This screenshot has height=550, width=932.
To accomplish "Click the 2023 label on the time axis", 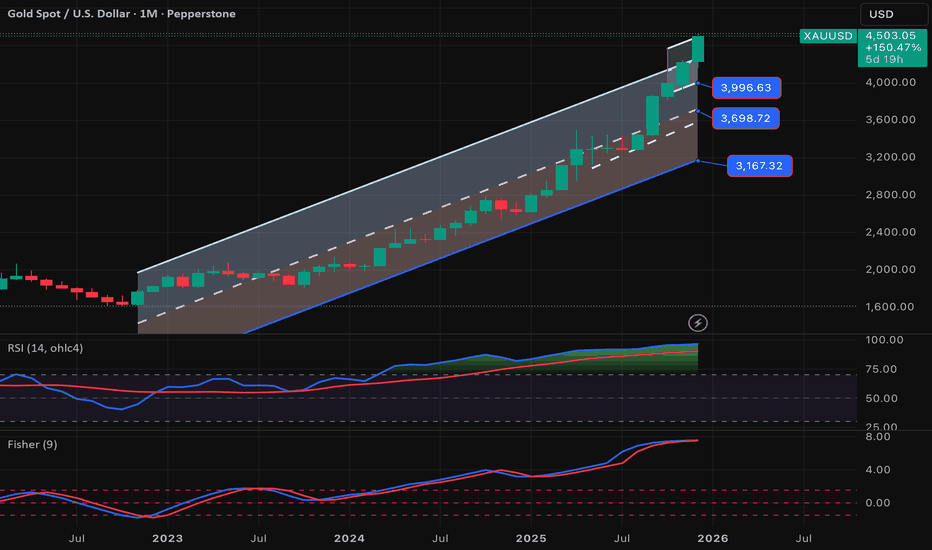I will click(x=167, y=539).
